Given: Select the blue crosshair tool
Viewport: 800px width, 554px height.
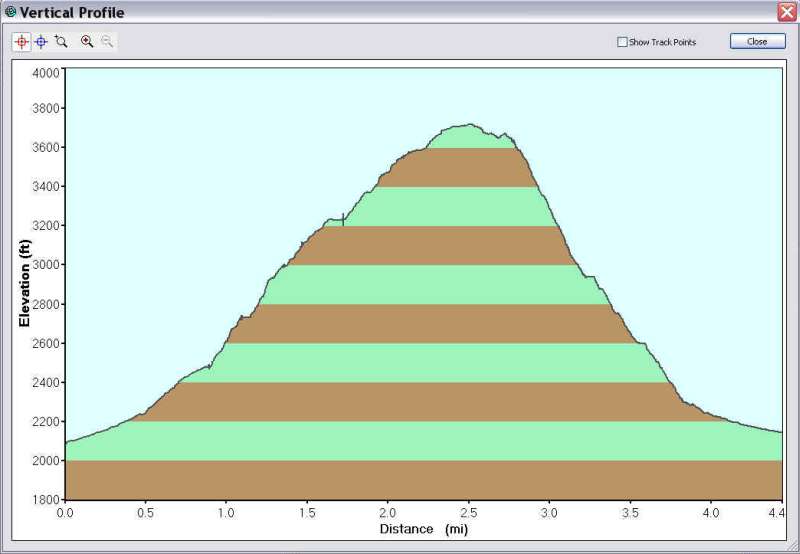Looking at the screenshot, I should click(x=41, y=42).
